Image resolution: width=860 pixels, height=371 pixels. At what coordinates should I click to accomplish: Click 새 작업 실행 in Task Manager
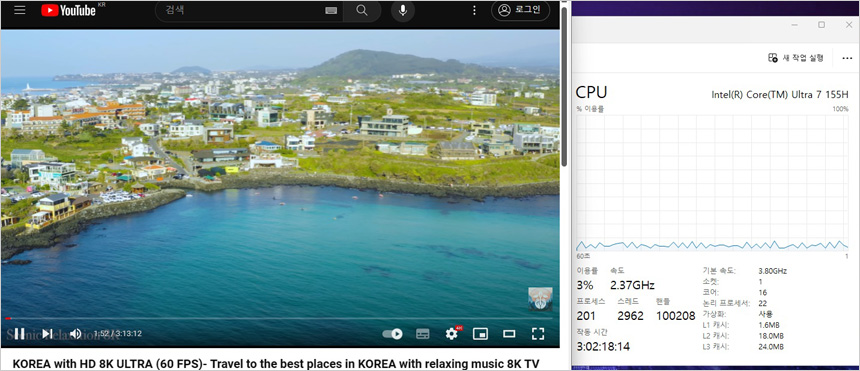[796, 58]
